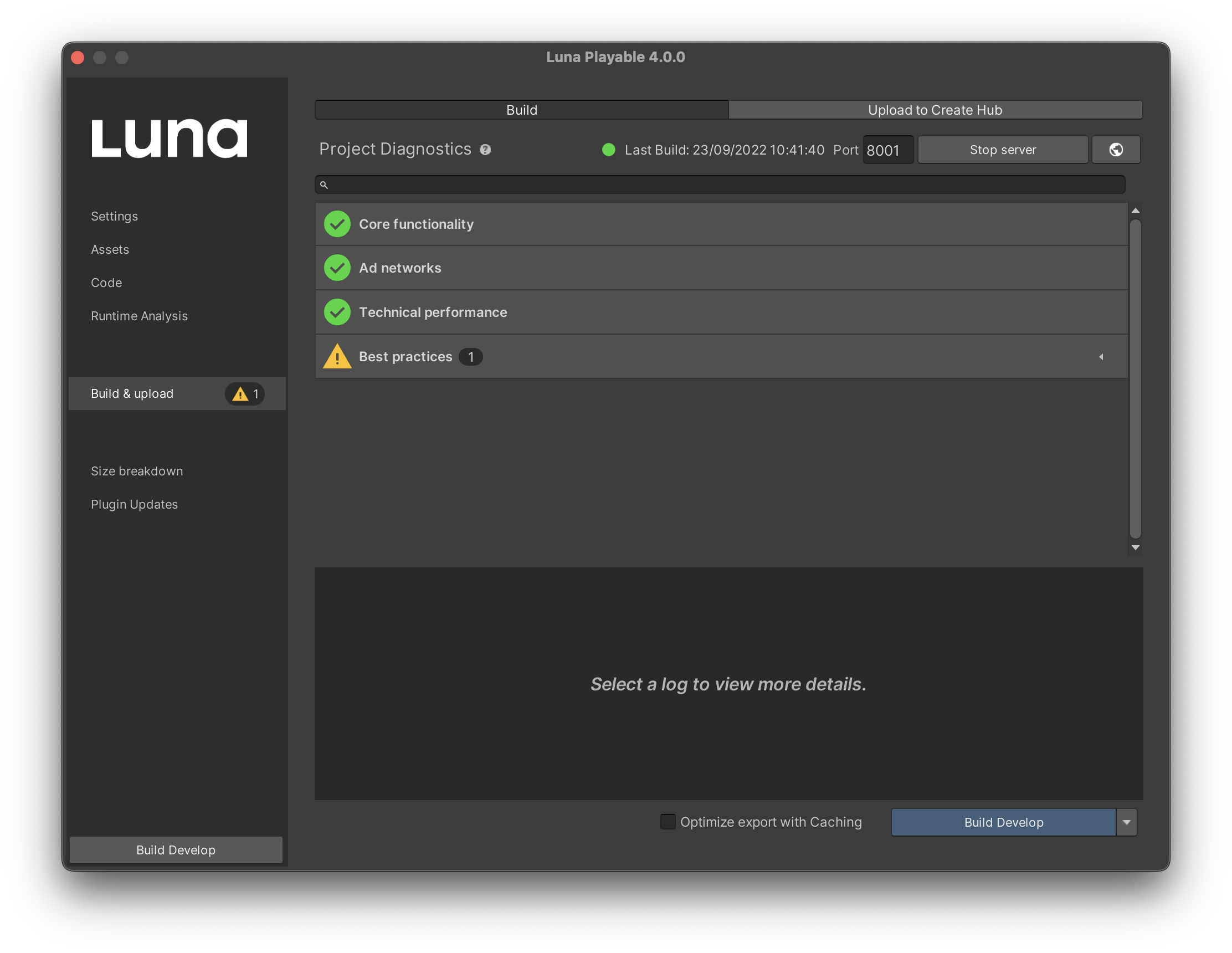Open Plugin Updates in the sidebar
The width and height of the screenshot is (1232, 953).
coord(134,504)
